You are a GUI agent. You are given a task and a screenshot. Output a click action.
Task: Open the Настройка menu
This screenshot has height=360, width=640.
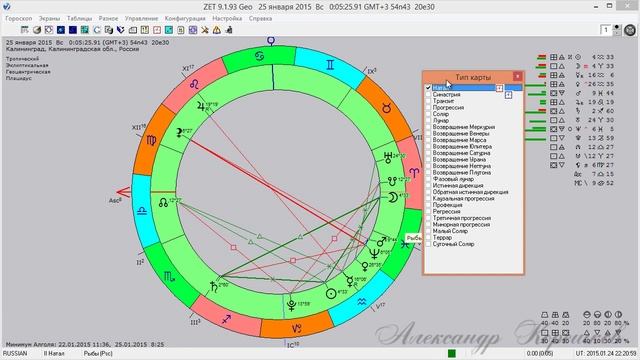227,18
